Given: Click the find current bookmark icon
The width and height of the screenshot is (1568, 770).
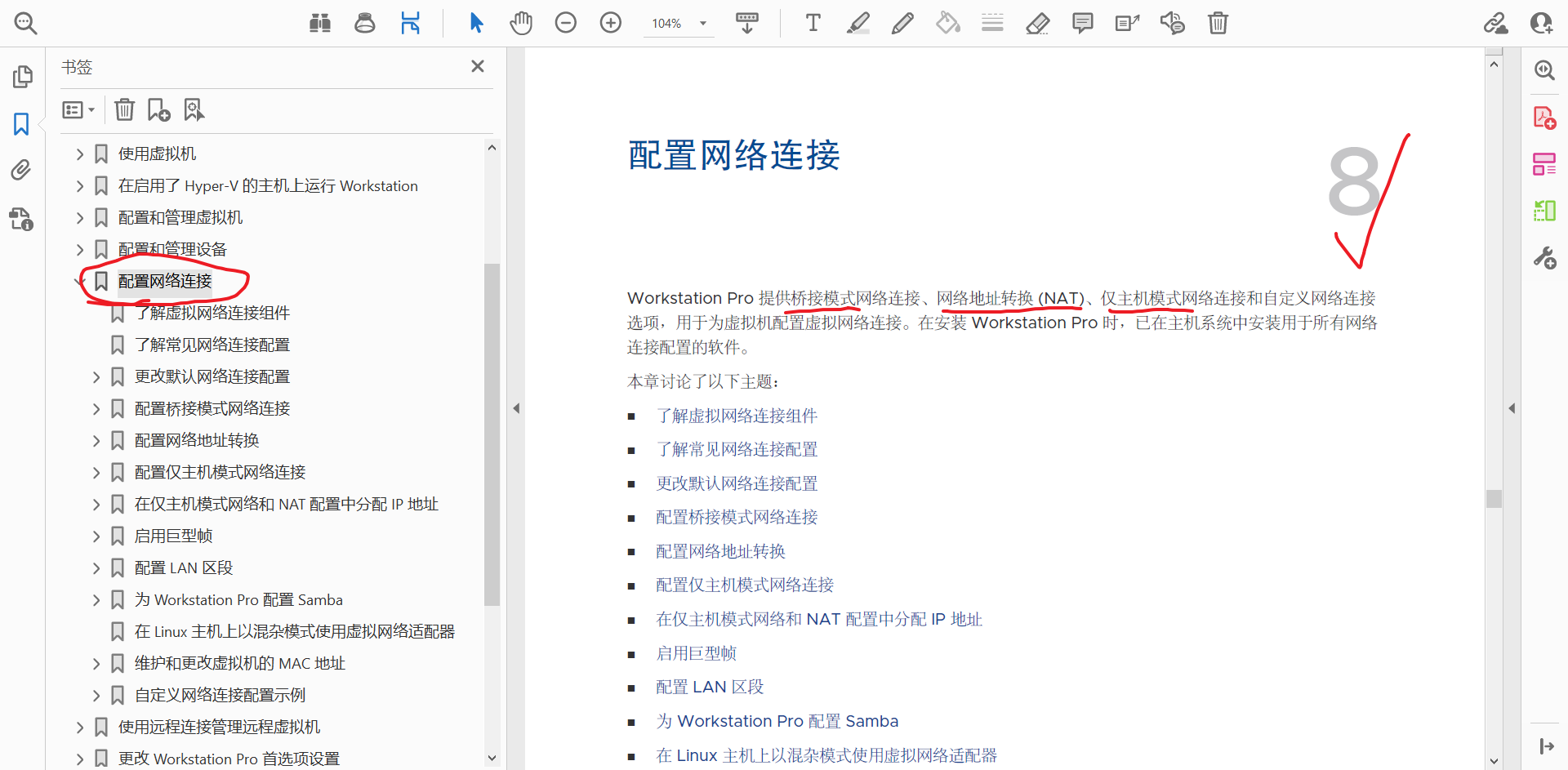Looking at the screenshot, I should (x=194, y=109).
